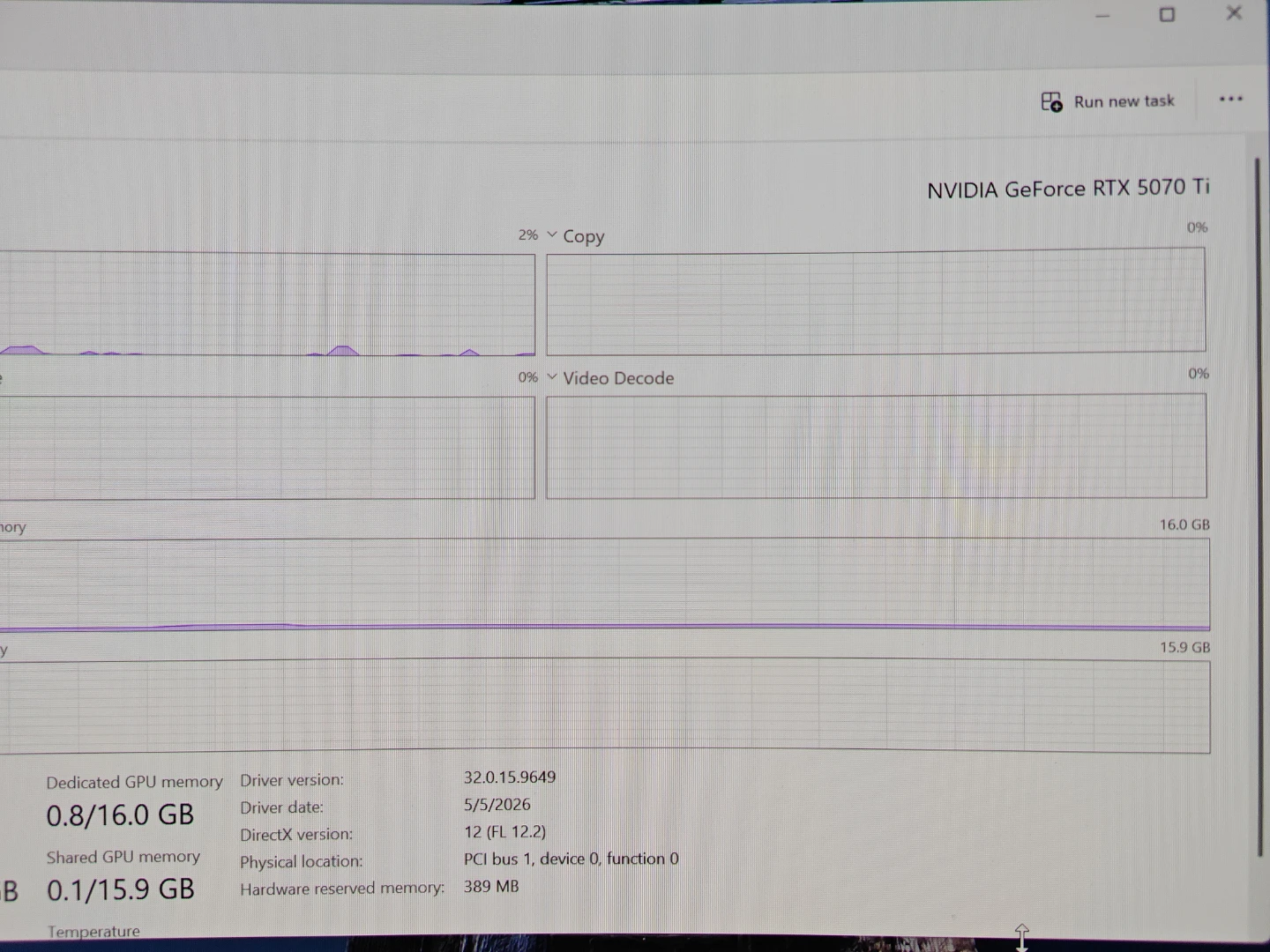Click the Run new task icon
The width and height of the screenshot is (1270, 952).
pos(1051,101)
